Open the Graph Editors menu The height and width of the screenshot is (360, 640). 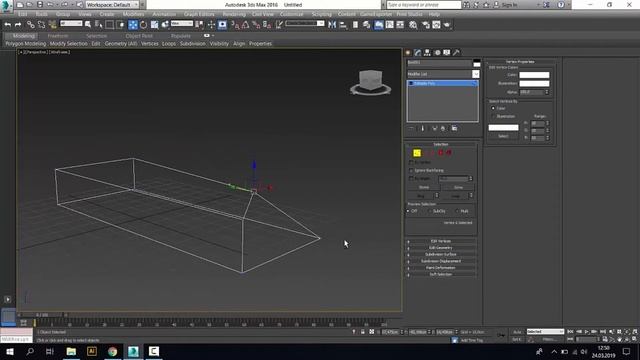coord(199,14)
